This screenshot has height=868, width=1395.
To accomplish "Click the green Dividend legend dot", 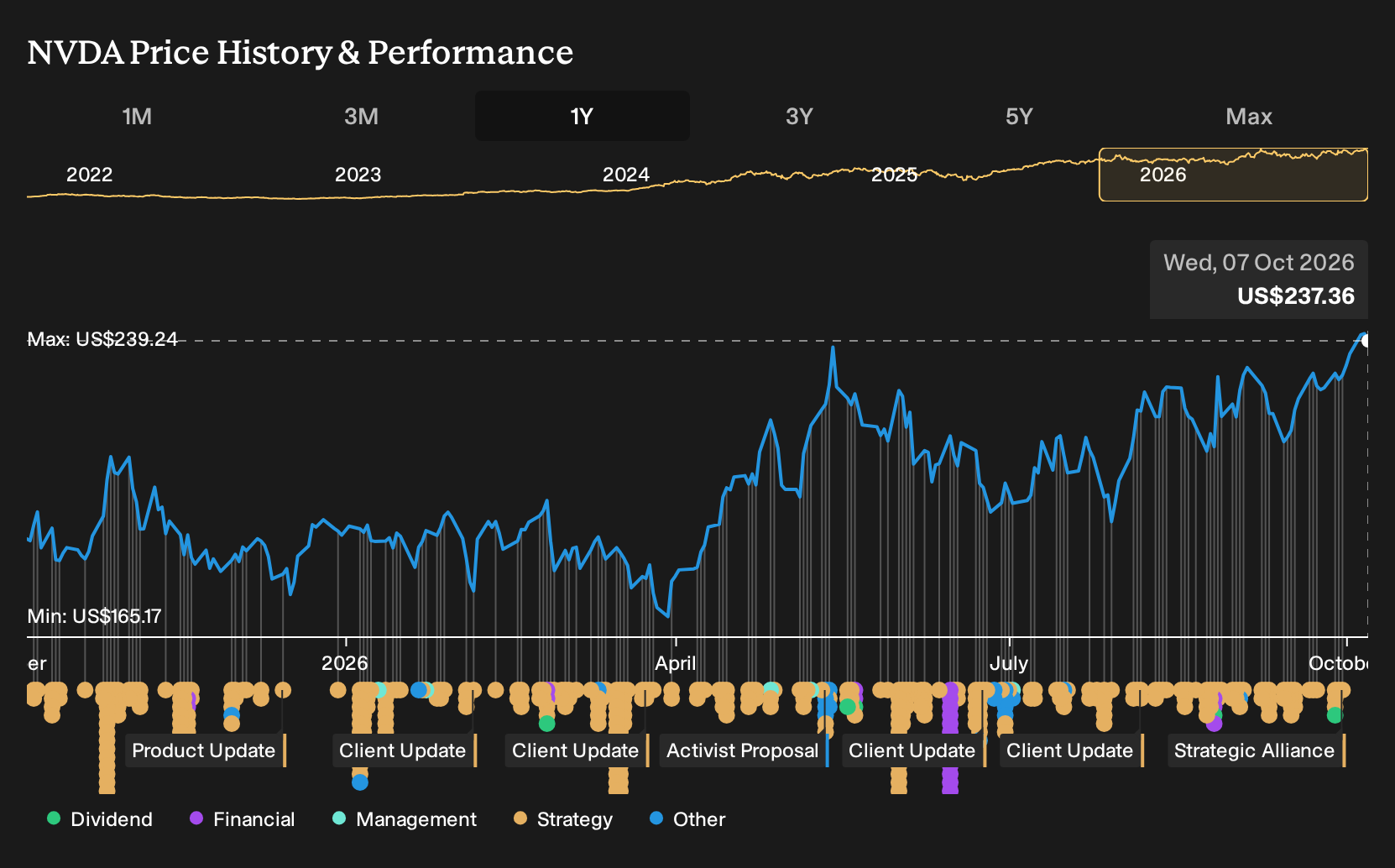I will tap(54, 818).
